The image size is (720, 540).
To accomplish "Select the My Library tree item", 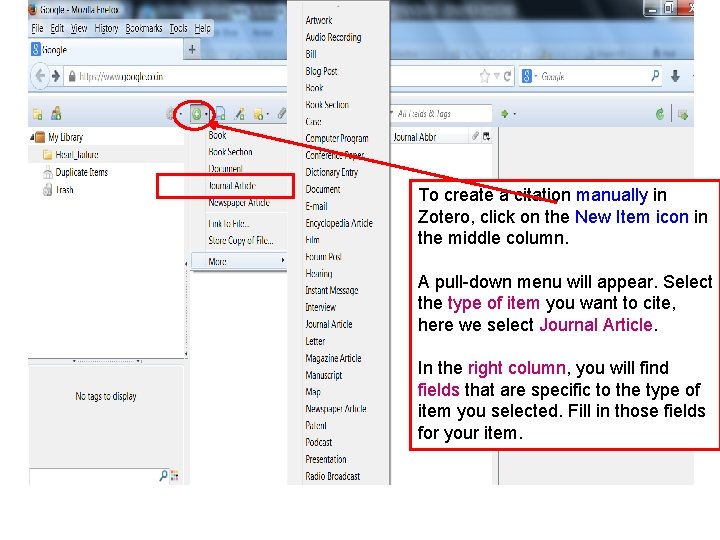I will coord(65,137).
